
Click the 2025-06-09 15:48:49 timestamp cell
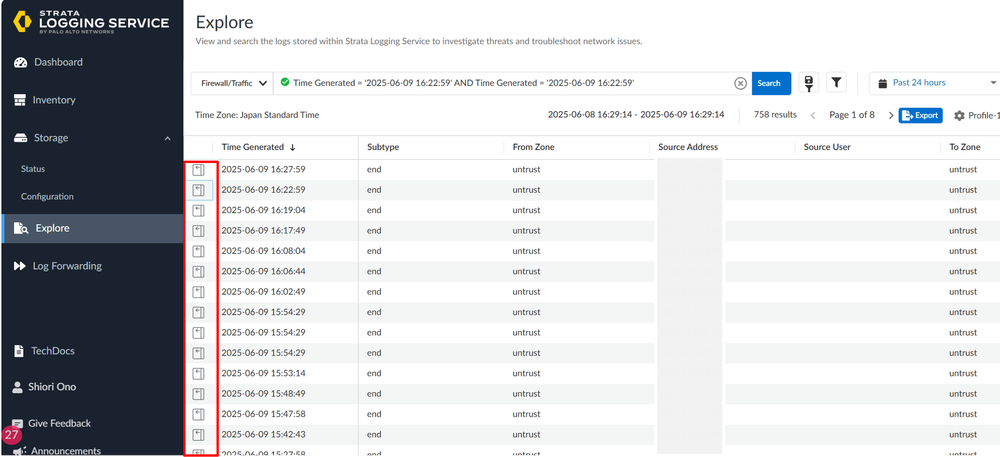click(x=263, y=394)
